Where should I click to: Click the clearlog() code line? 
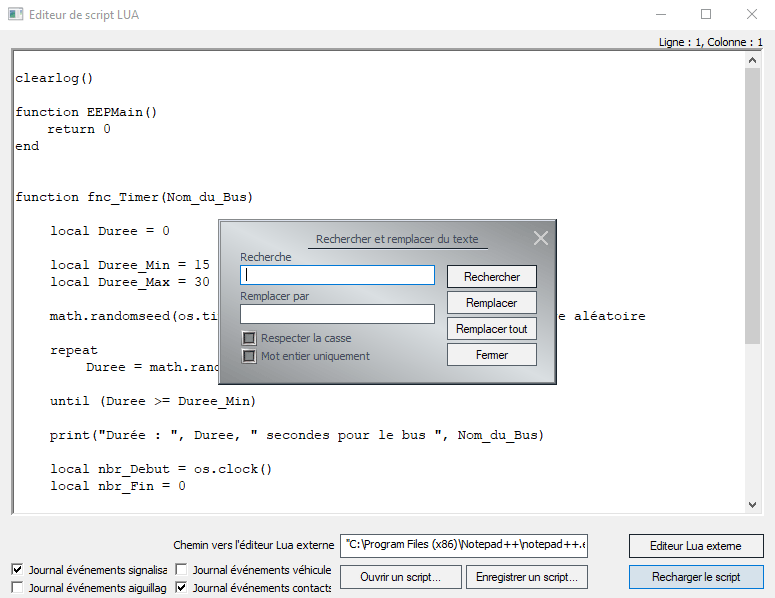point(54,78)
